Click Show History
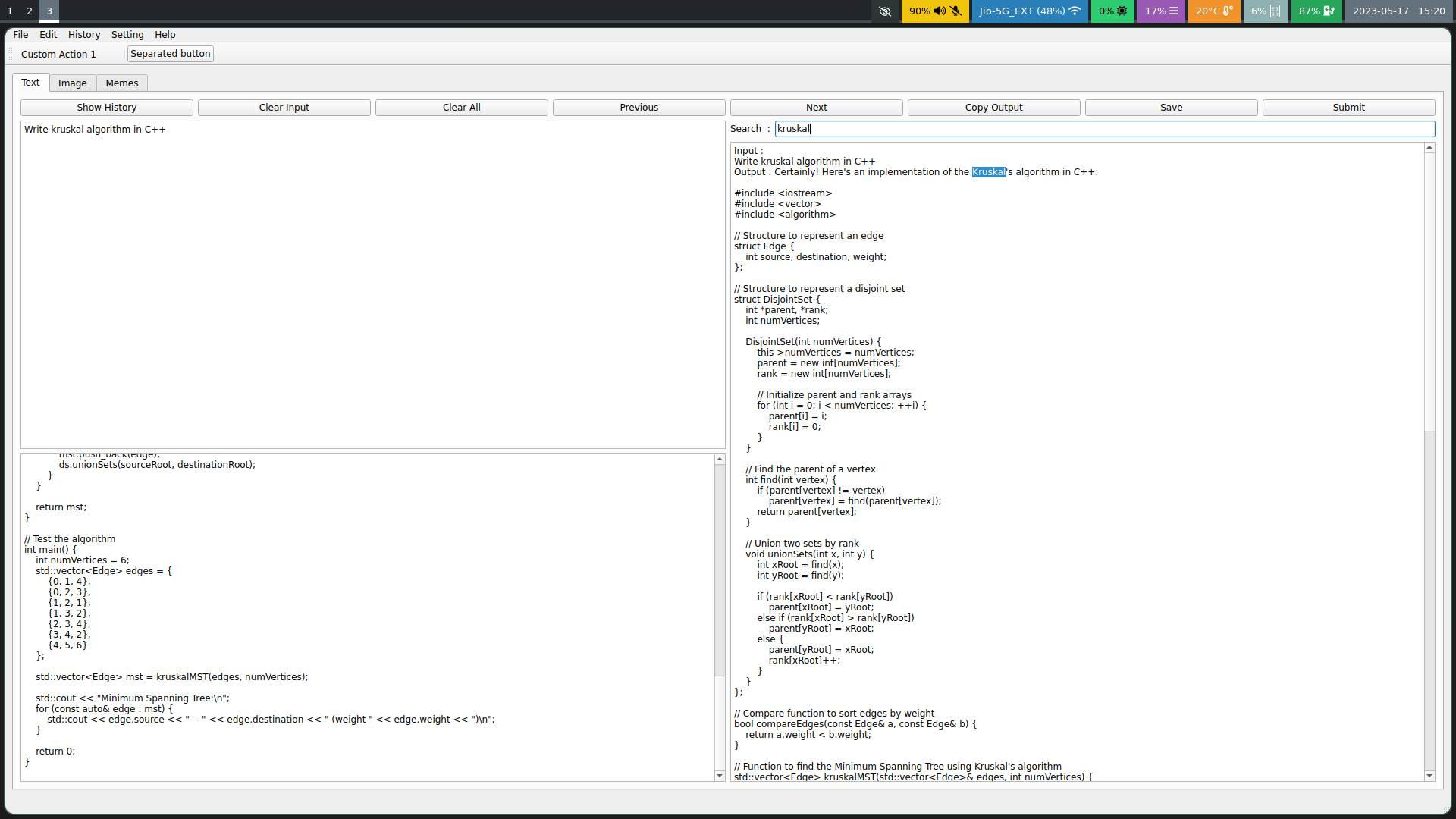 [x=105, y=107]
